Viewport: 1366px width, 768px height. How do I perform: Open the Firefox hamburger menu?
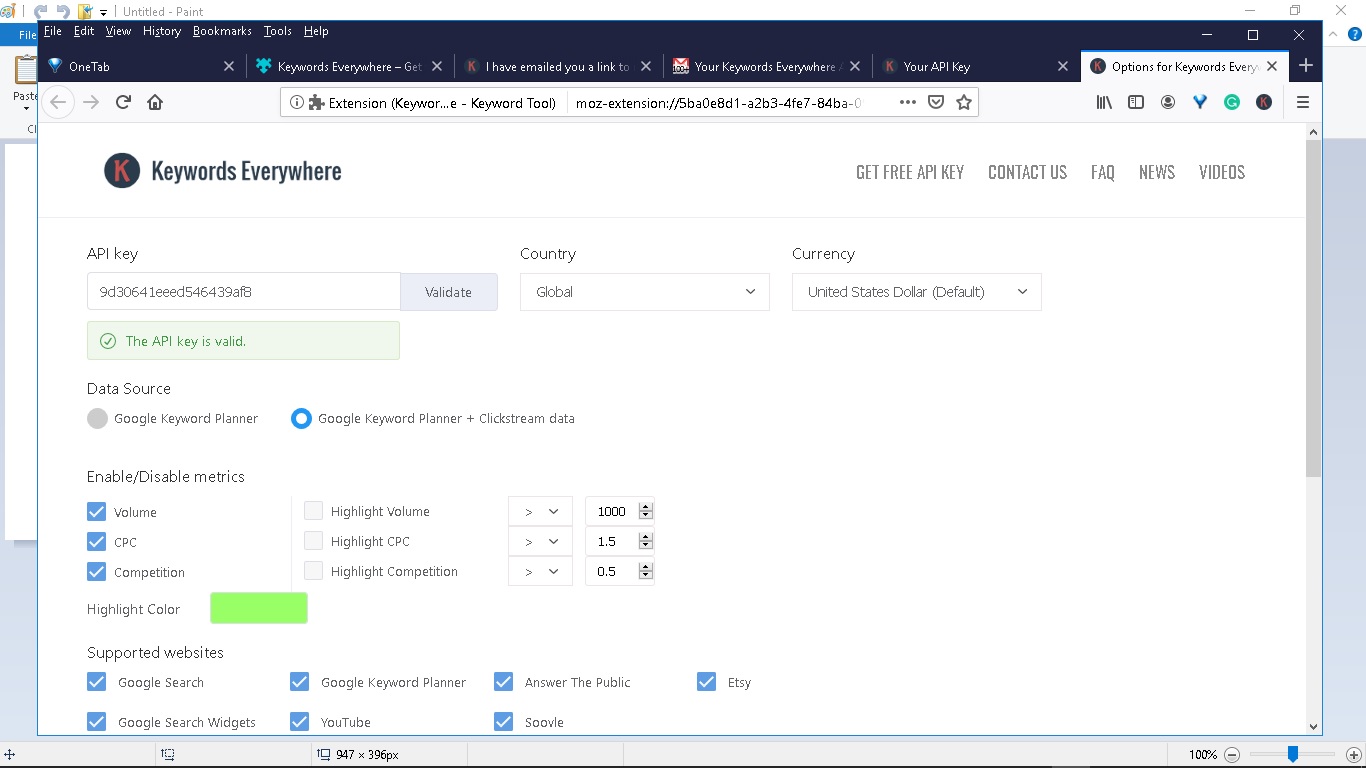[x=1303, y=102]
